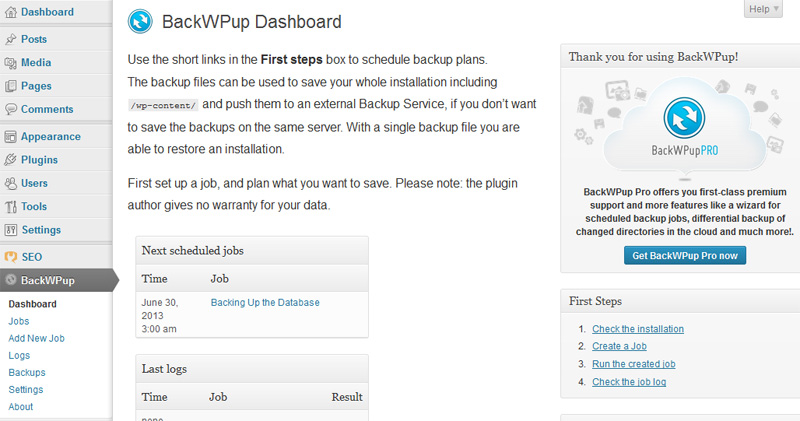Click the Appearance icon in sidebar
This screenshot has width=800, height=421.
(x=11, y=137)
